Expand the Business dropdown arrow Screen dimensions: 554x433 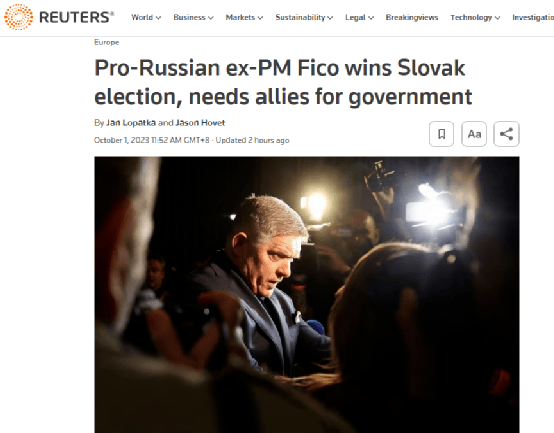point(211,18)
